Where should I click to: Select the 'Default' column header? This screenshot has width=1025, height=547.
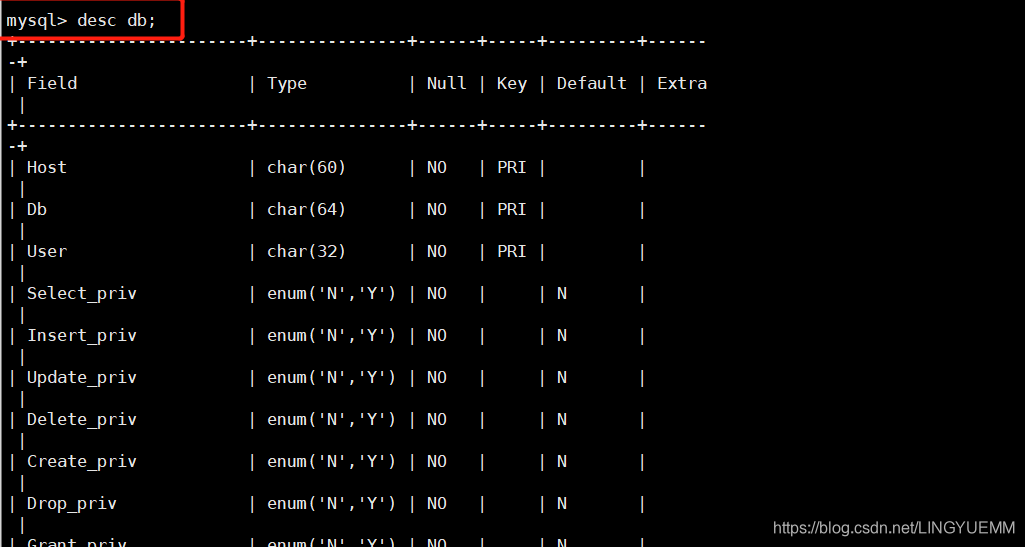tap(592, 83)
